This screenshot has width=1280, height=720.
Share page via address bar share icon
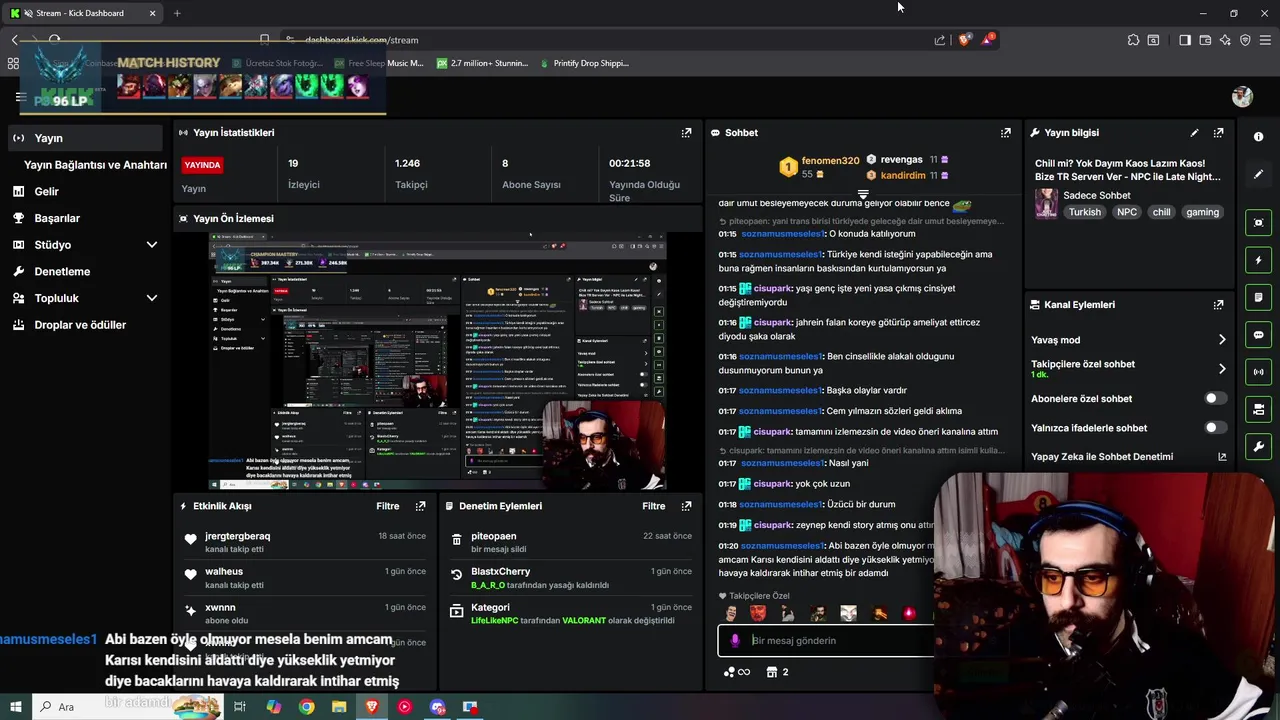point(940,40)
